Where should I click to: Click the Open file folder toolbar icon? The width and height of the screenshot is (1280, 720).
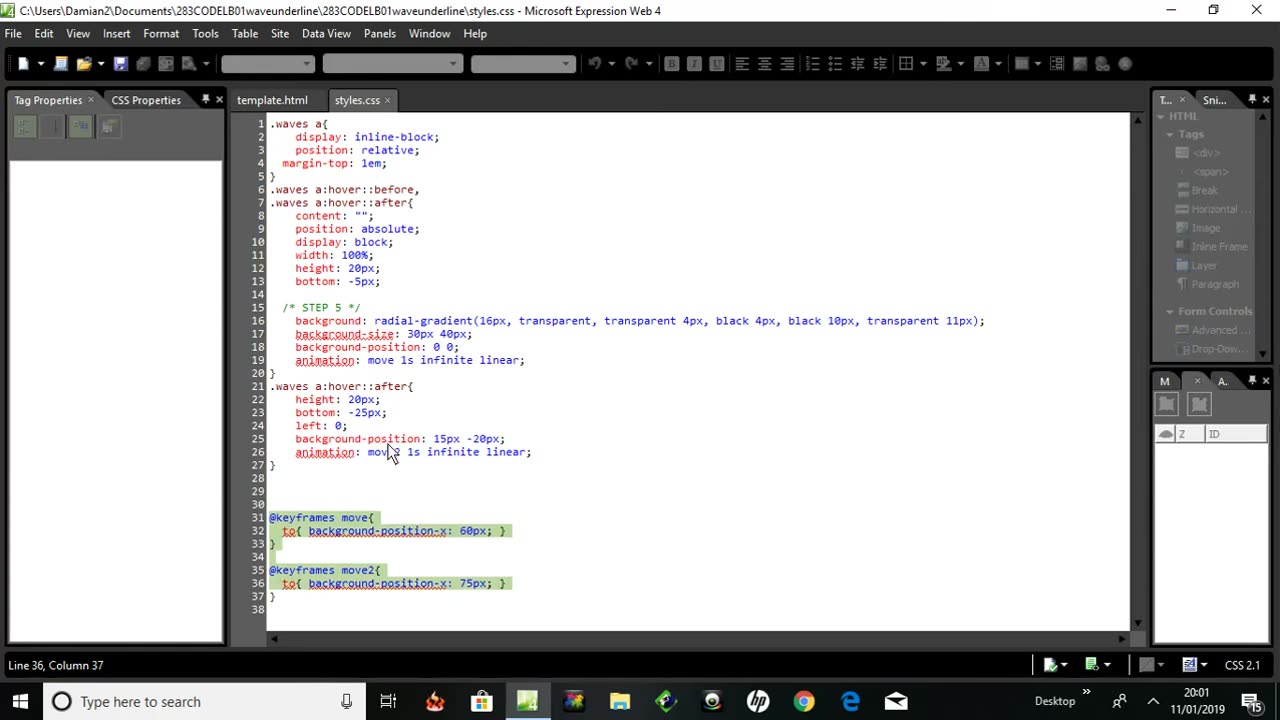tap(84, 64)
